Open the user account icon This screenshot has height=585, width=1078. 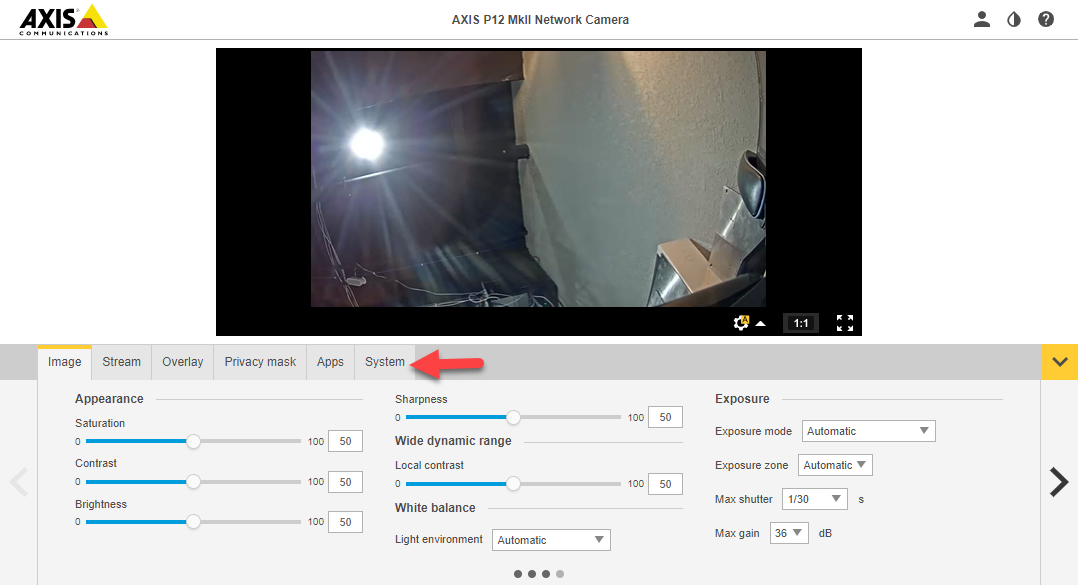(x=982, y=19)
